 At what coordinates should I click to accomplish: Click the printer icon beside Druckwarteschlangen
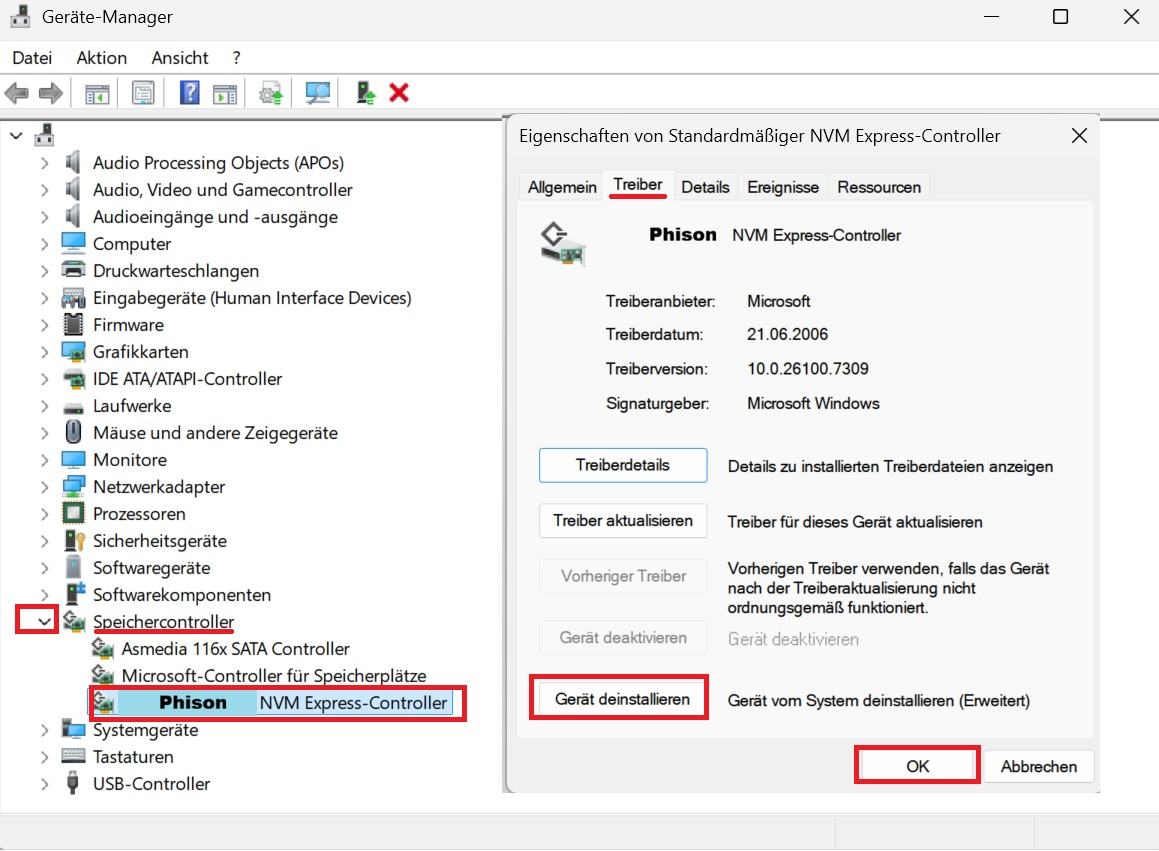click(73, 269)
